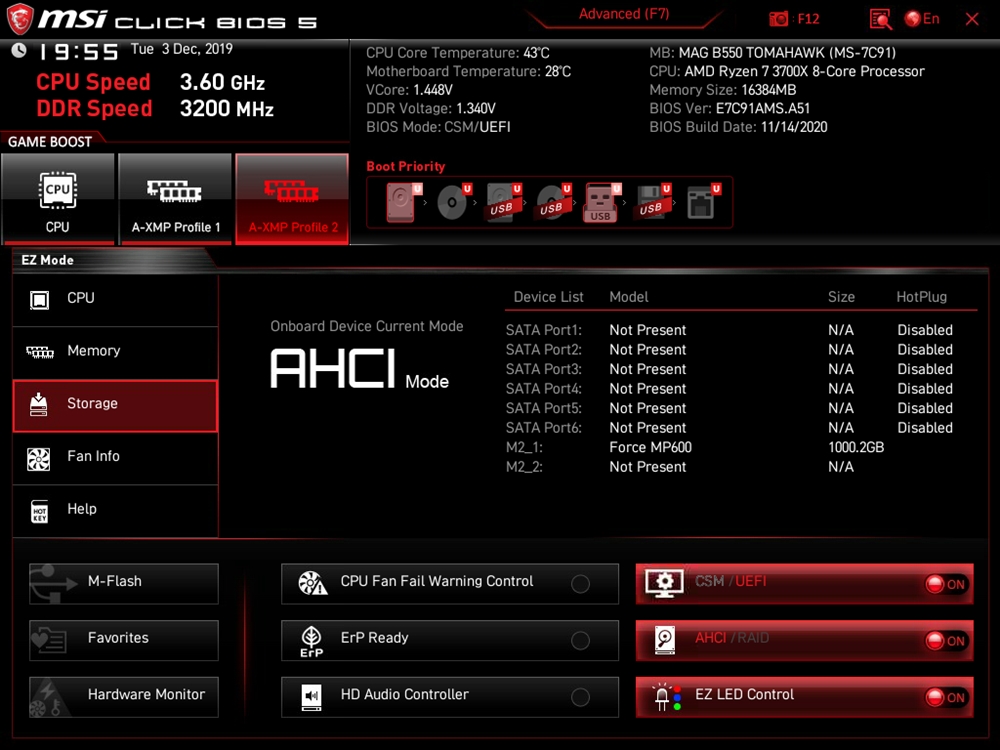Screen dimensions: 1000x750
Task: Enable the CPU Game Boost button
Action: 58,199
